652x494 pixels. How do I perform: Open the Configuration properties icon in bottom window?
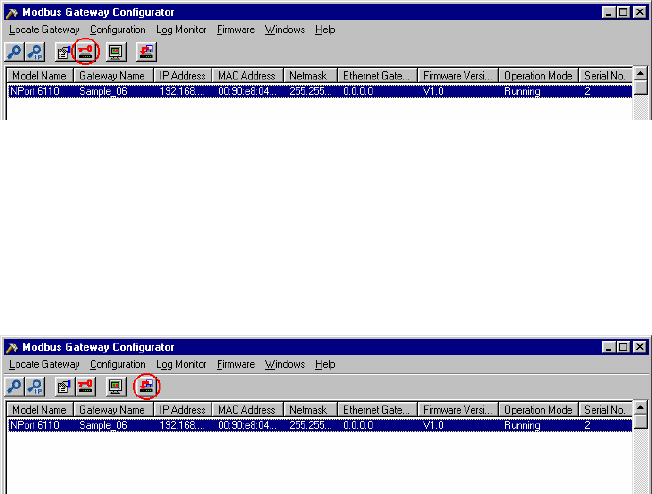click(64, 387)
